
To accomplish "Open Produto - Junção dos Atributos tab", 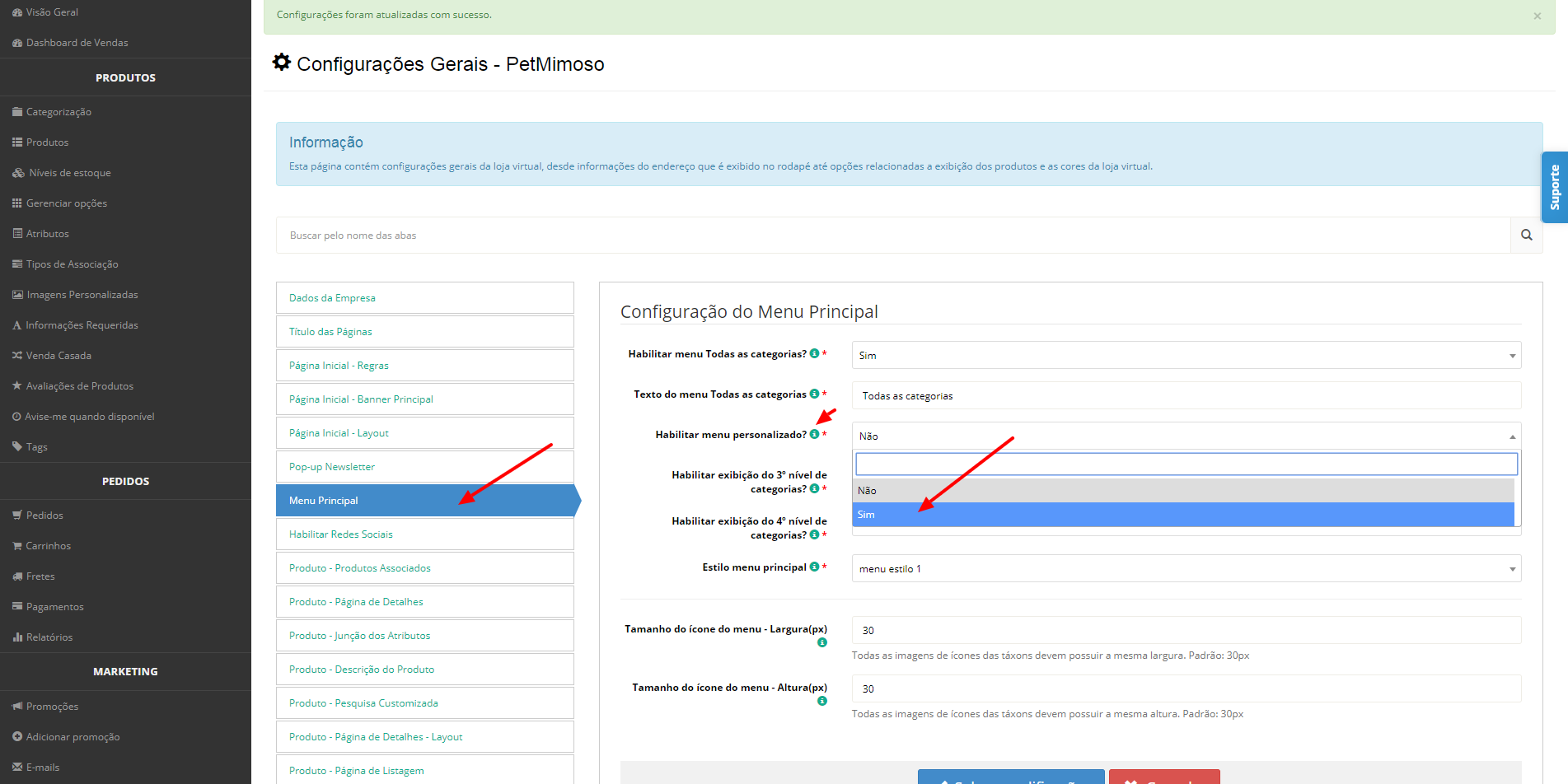I will coord(425,636).
